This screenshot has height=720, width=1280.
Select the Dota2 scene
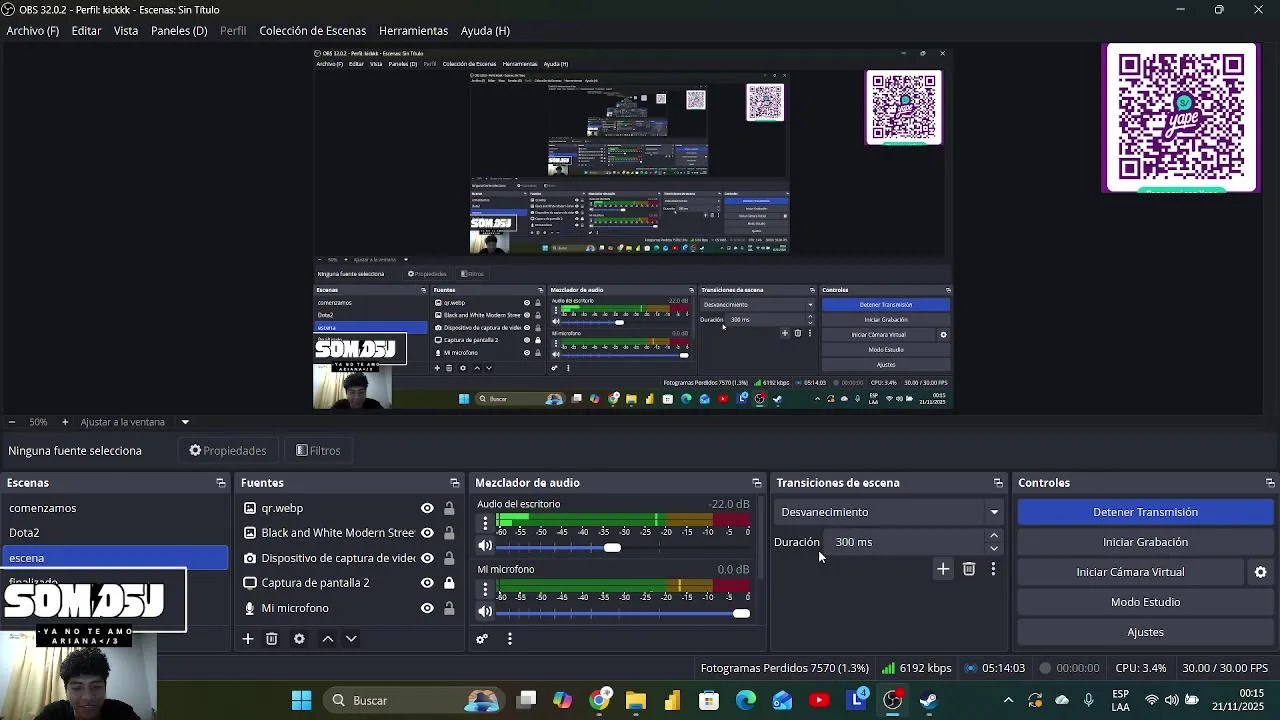point(115,533)
